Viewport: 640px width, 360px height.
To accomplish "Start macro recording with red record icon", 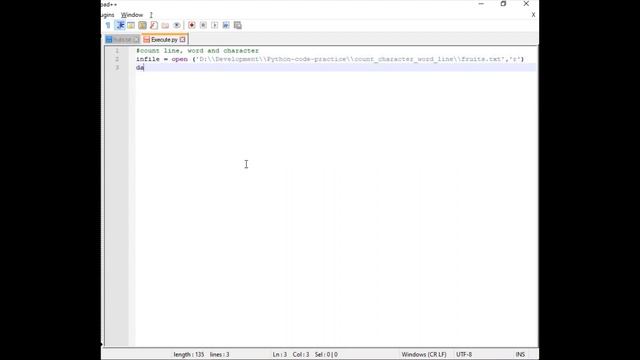I will [191, 25].
